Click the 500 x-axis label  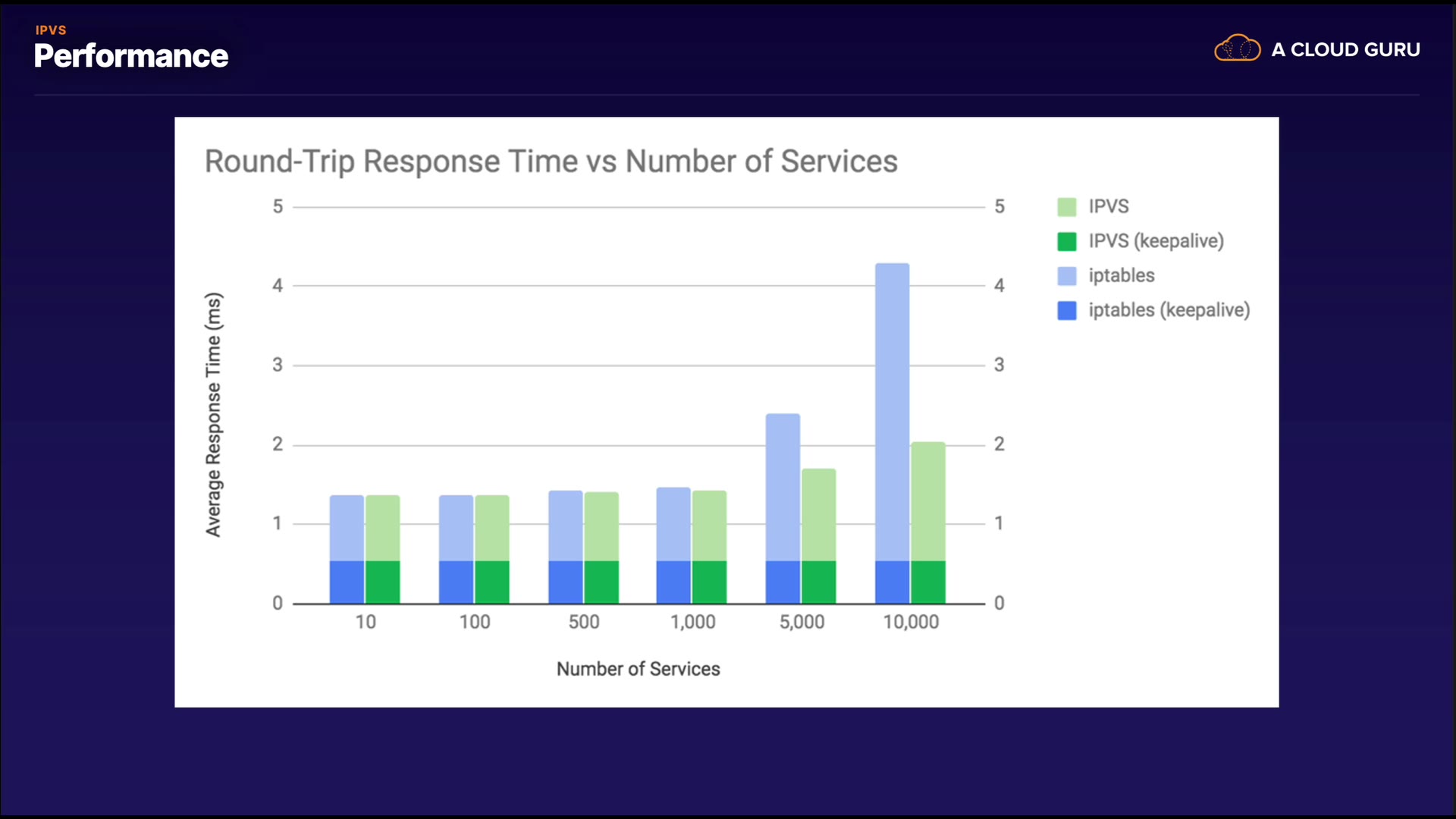coord(584,622)
